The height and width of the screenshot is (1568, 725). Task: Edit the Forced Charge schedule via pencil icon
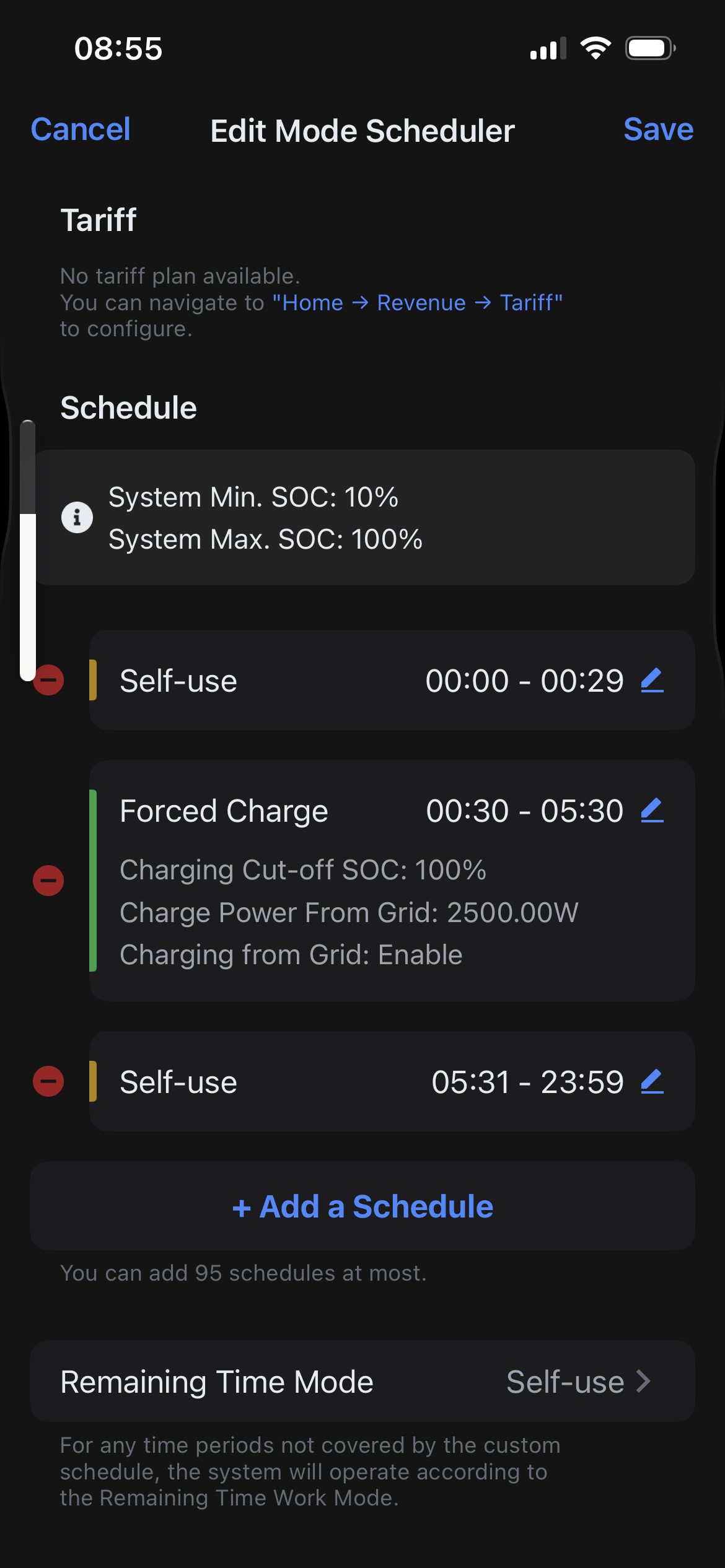coord(652,811)
